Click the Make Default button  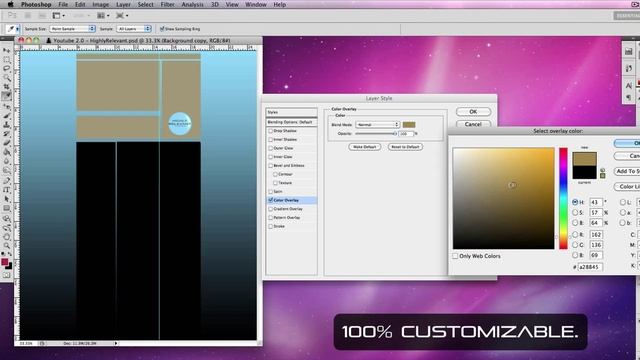click(364, 147)
